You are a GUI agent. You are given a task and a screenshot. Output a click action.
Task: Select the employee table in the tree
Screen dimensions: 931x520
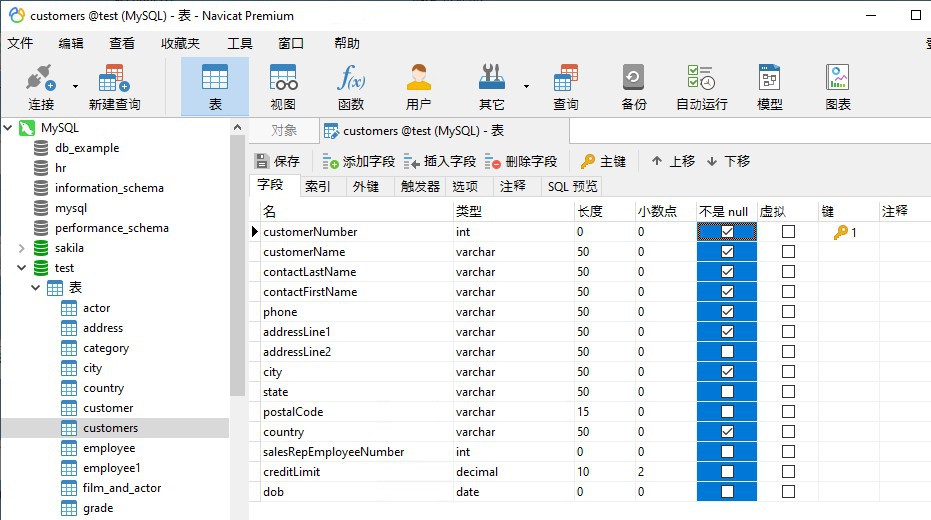pos(109,448)
